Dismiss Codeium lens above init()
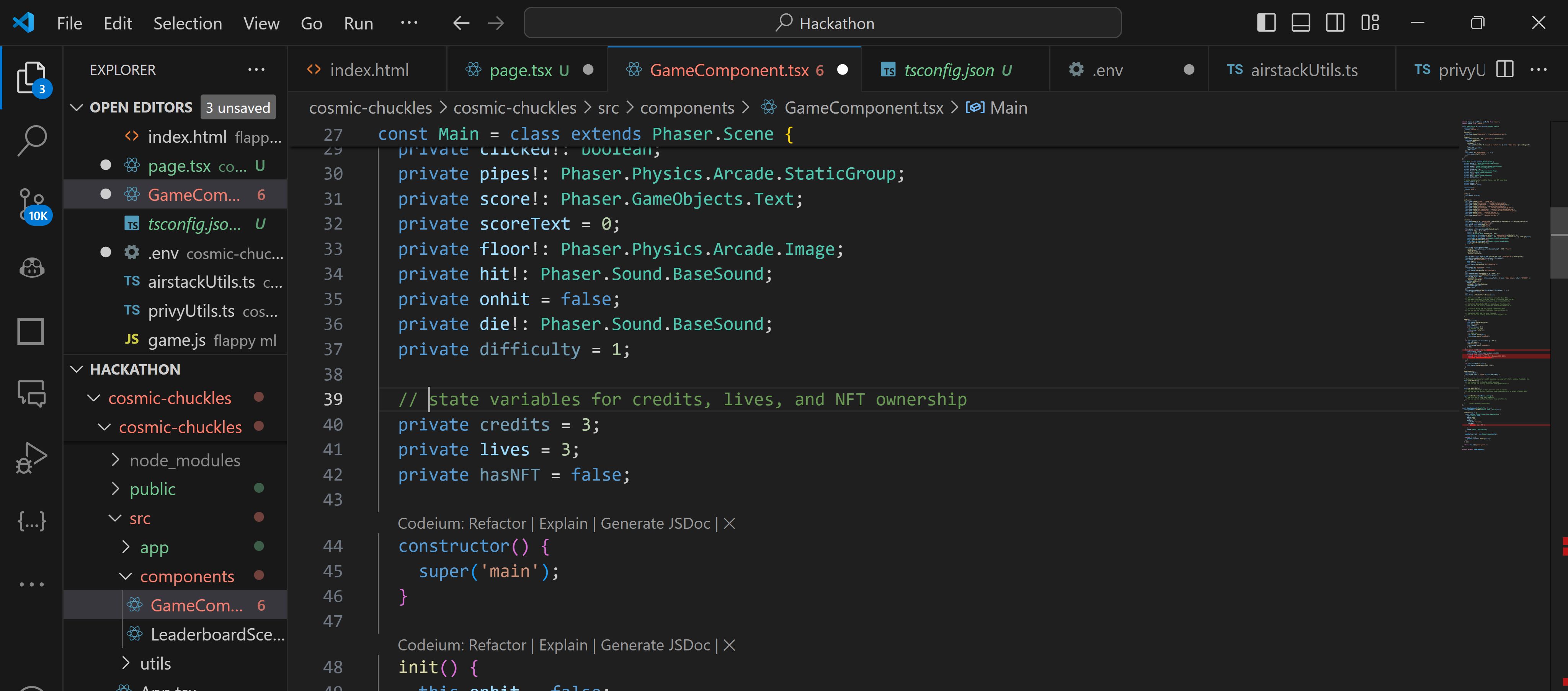The height and width of the screenshot is (691, 1568). (x=729, y=645)
